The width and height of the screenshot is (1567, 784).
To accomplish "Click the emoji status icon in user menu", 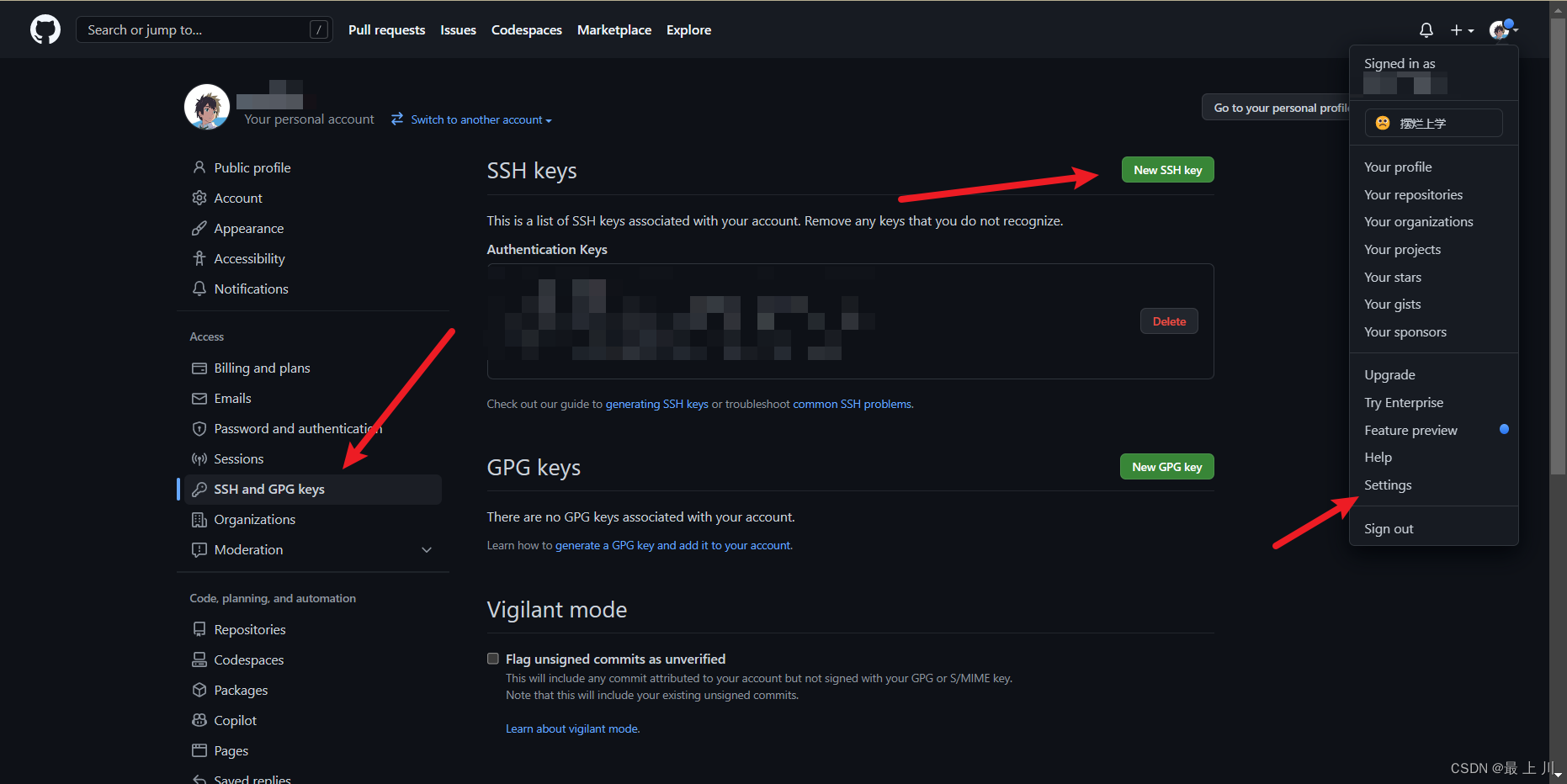I will point(1383,123).
